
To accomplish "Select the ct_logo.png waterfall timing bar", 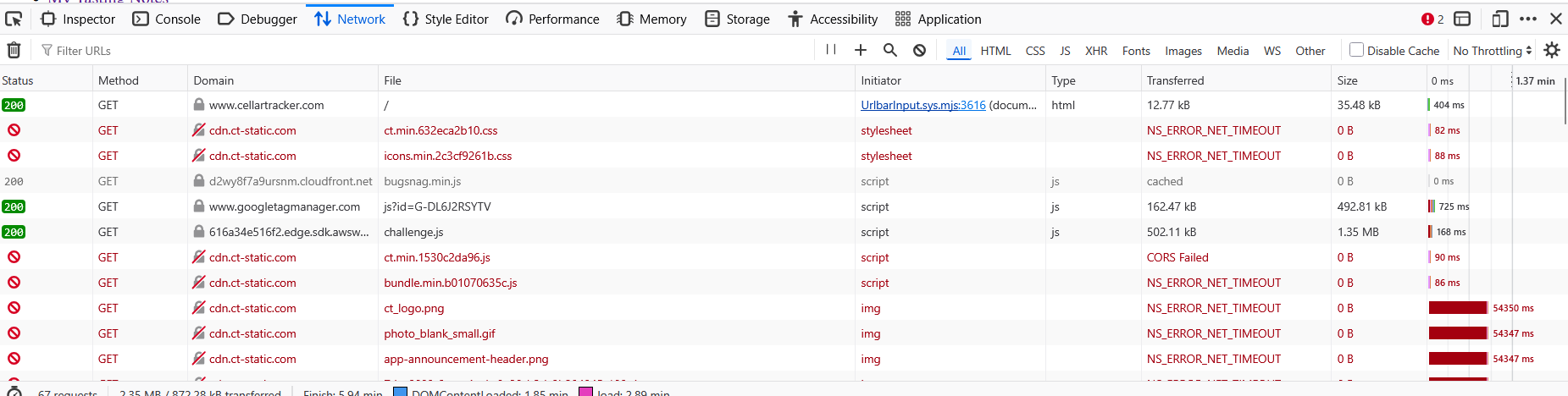I will tap(1457, 308).
